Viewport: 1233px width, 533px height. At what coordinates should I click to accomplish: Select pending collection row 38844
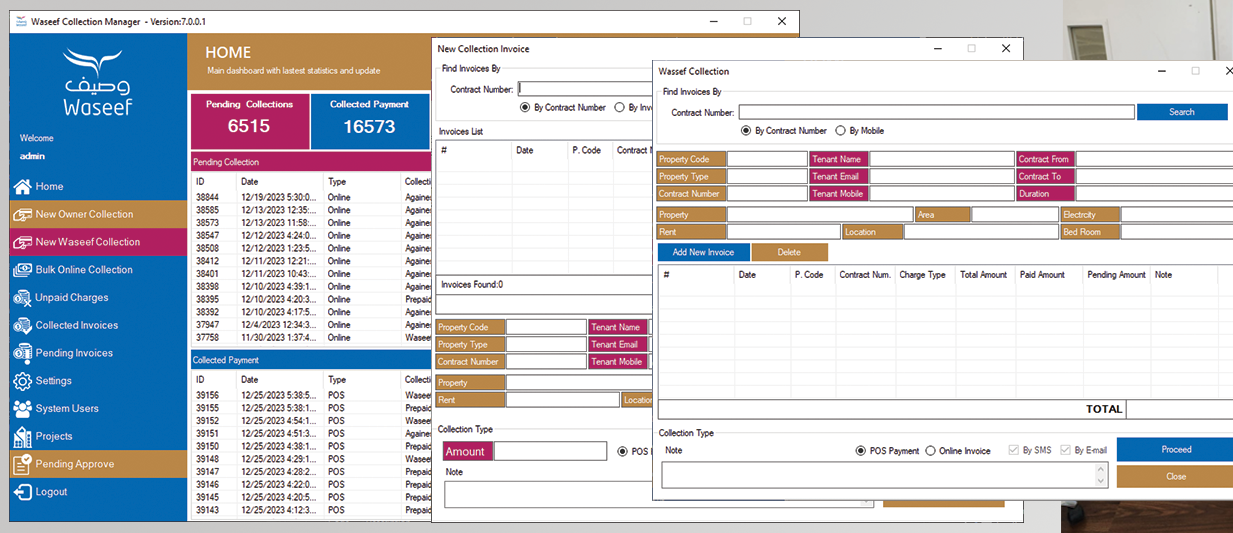(311, 197)
